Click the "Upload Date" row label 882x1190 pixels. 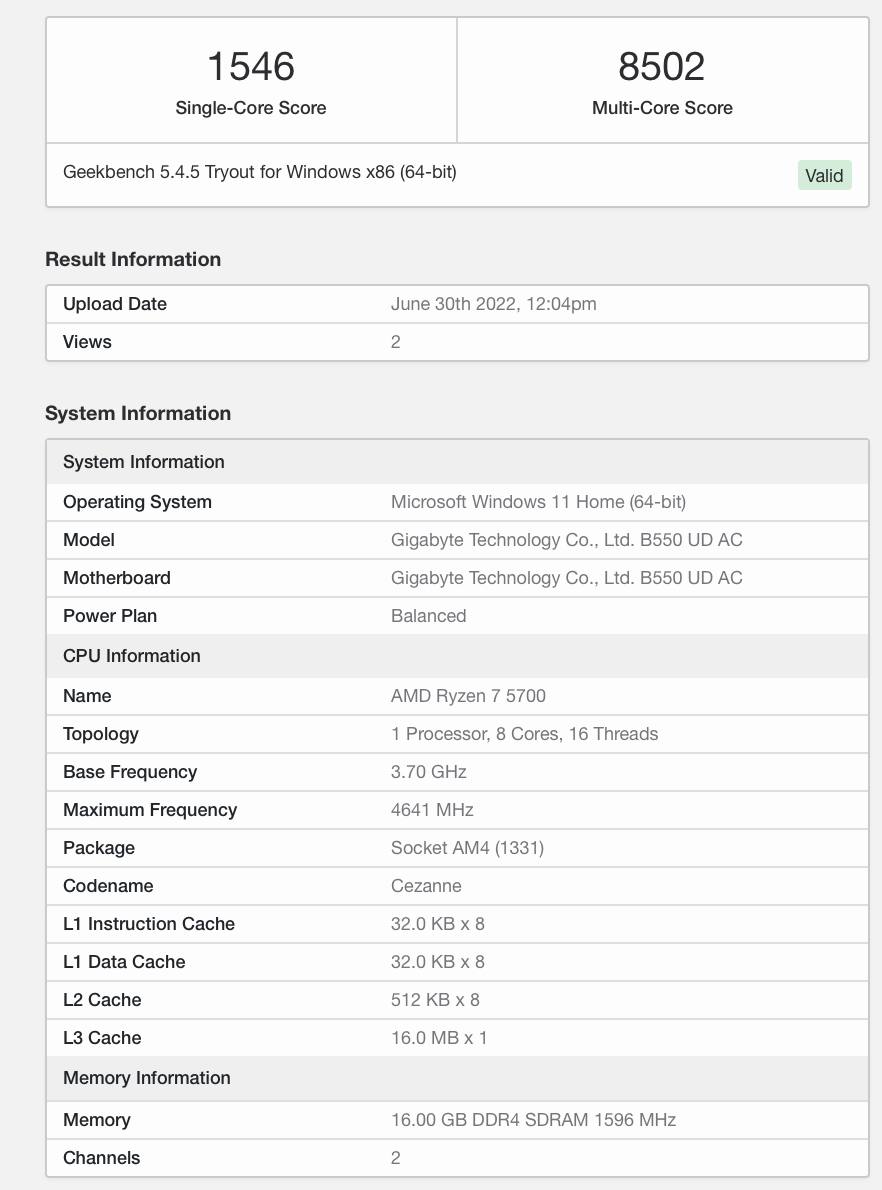(x=115, y=304)
